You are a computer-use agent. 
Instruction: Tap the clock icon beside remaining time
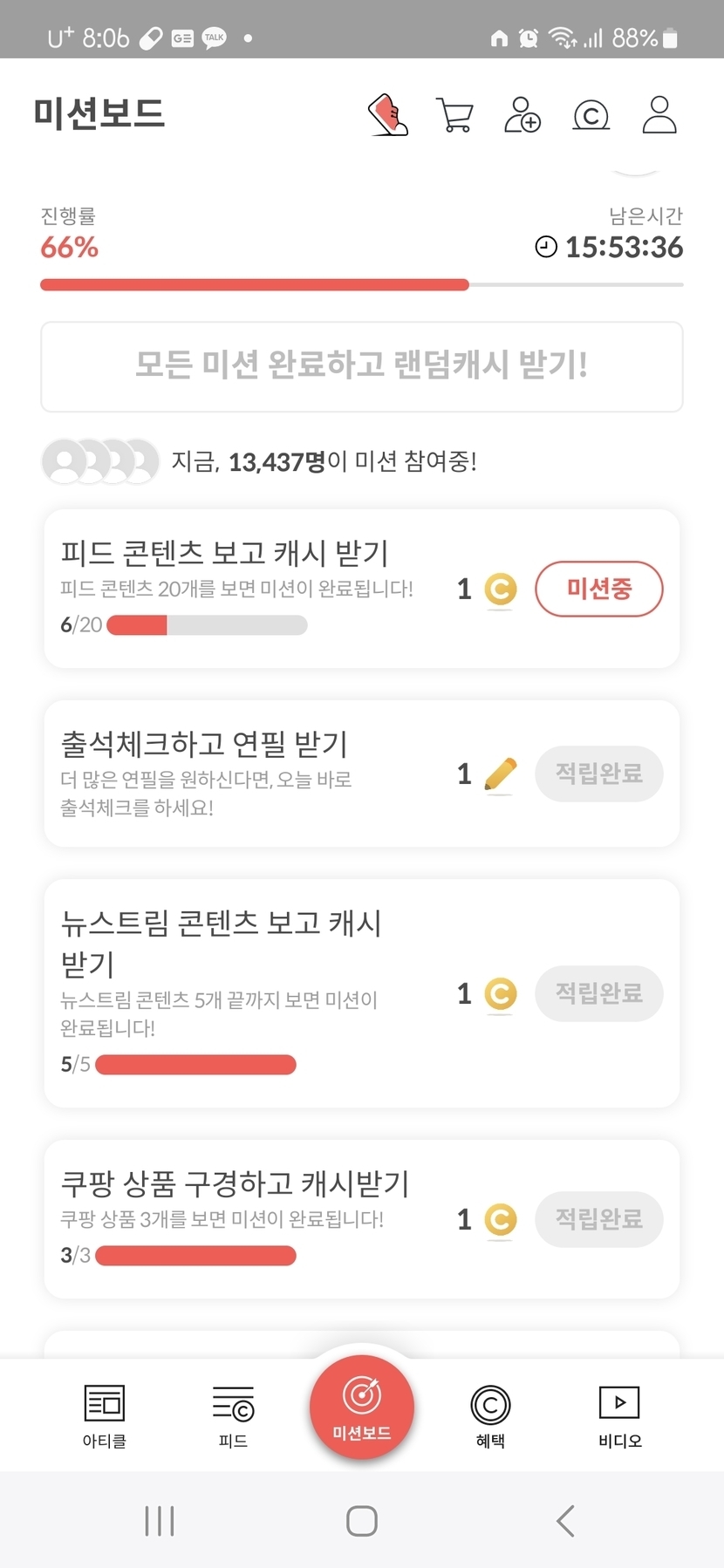[546, 248]
